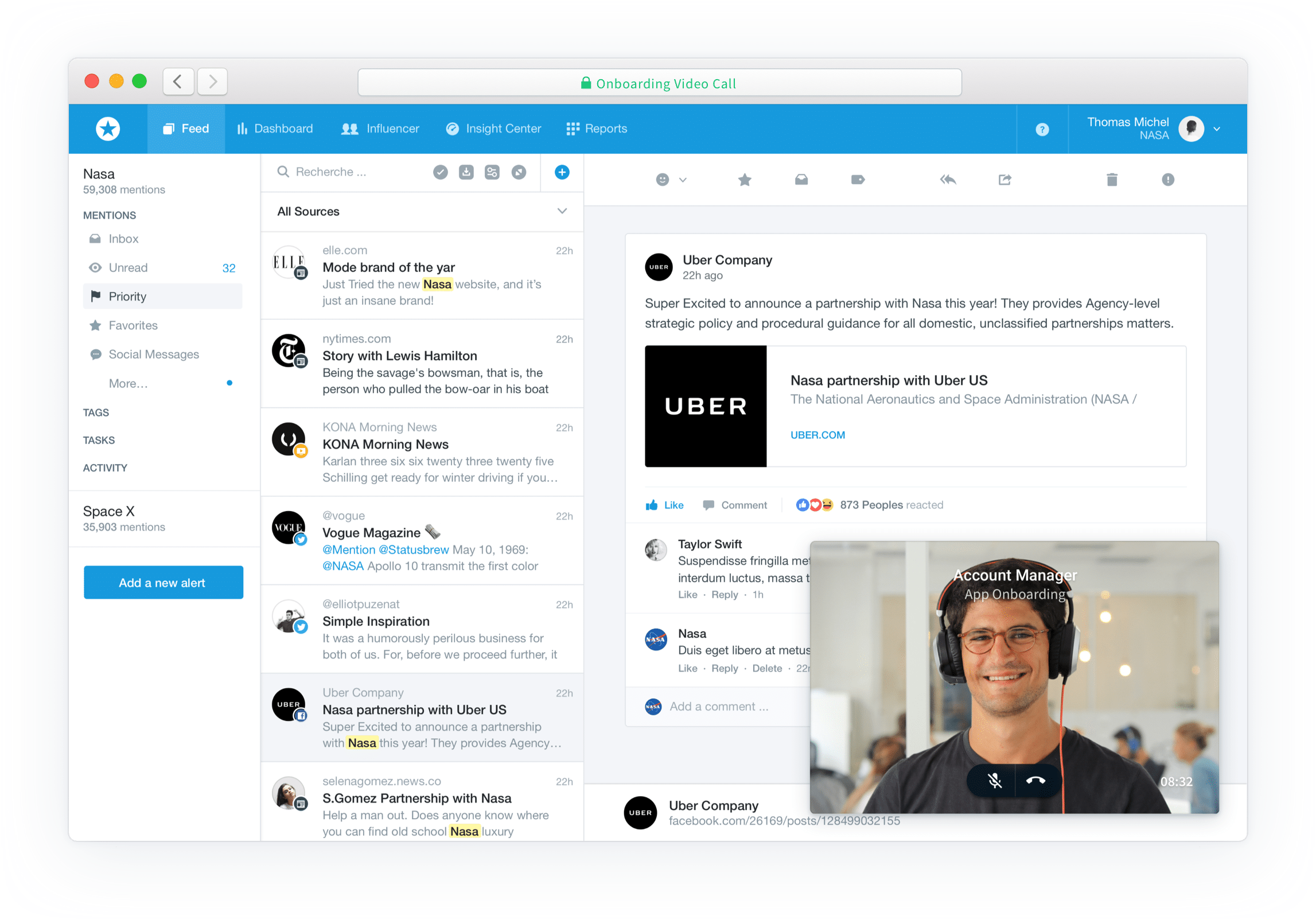Archive the post using the inbox icon
Image resolution: width=1316 pixels, height=920 pixels.
801,180
